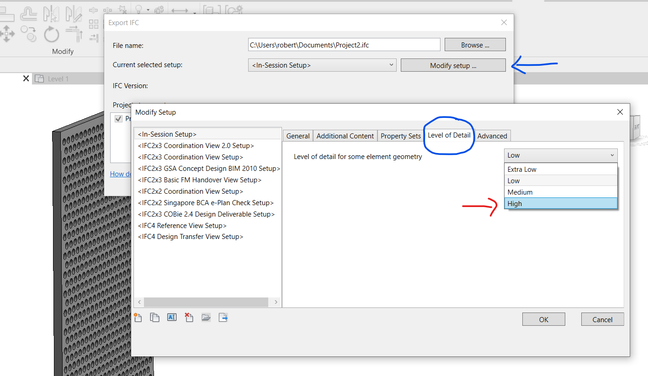Screen dimensions: 648x376
Task: Select <IFC2x3 COBie 2.4 Design Deliverable Setup>
Action: coord(206,214)
